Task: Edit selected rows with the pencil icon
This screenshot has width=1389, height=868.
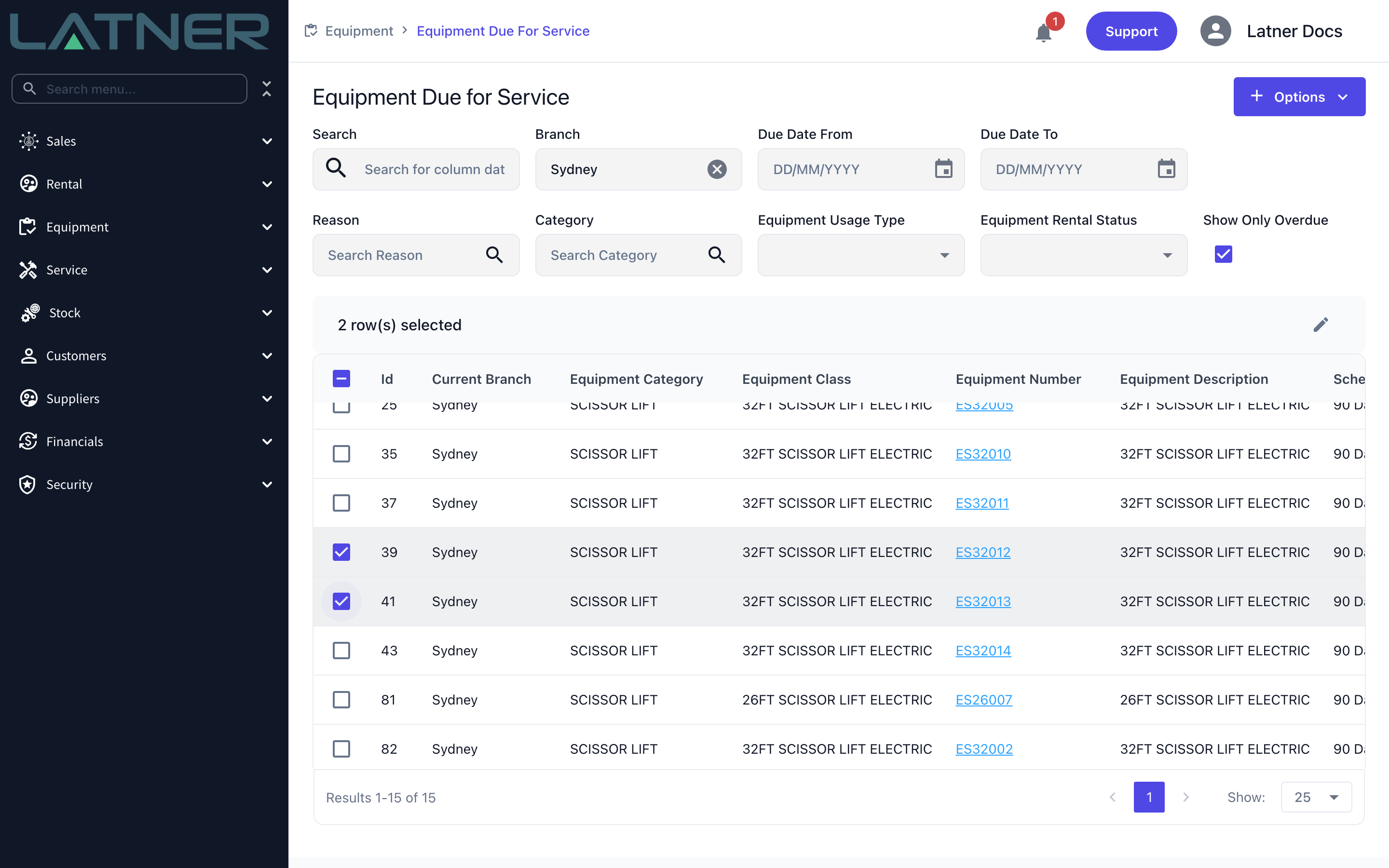Action: [x=1321, y=325]
